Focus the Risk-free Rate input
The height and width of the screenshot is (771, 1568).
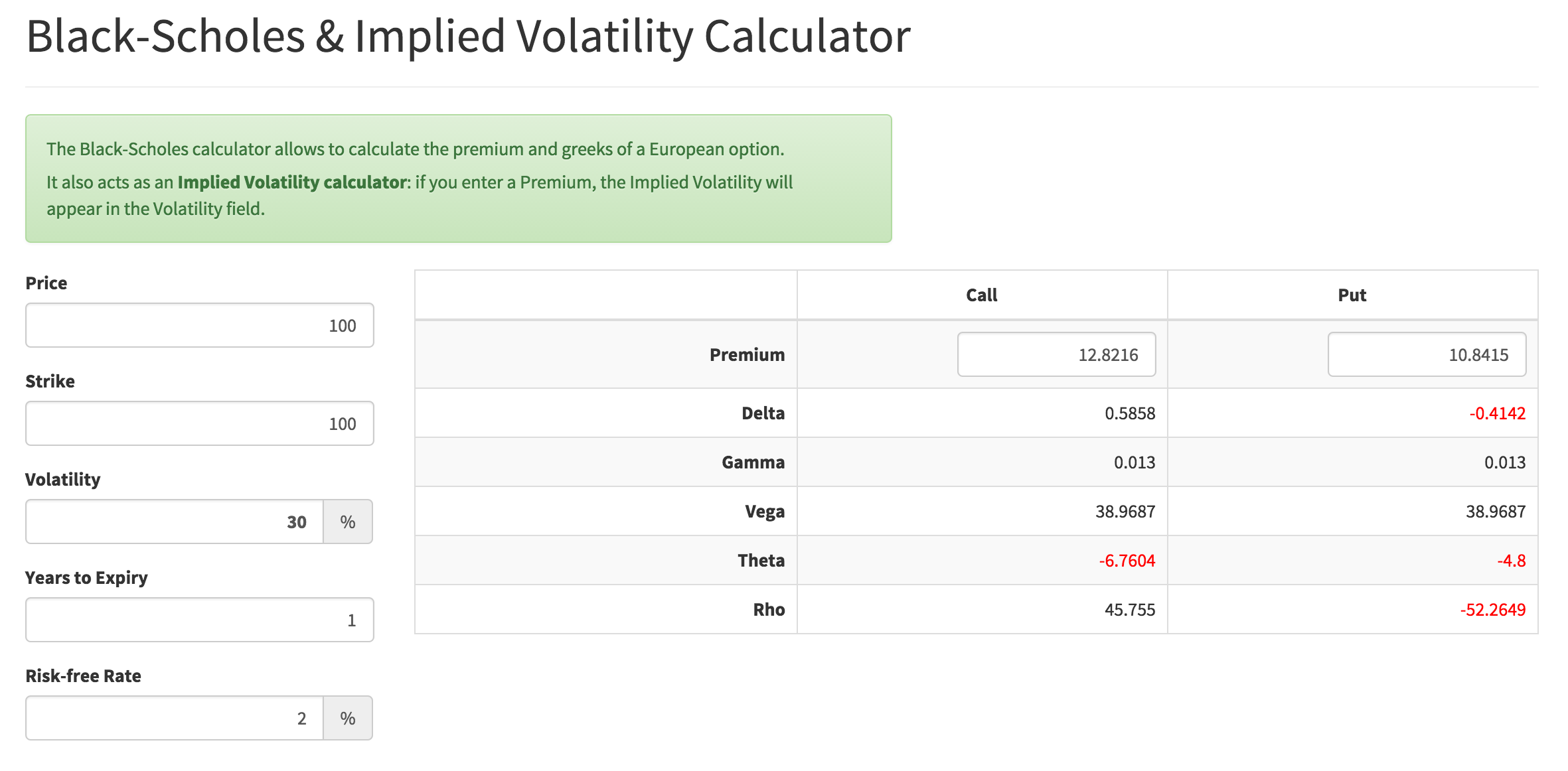click(174, 718)
